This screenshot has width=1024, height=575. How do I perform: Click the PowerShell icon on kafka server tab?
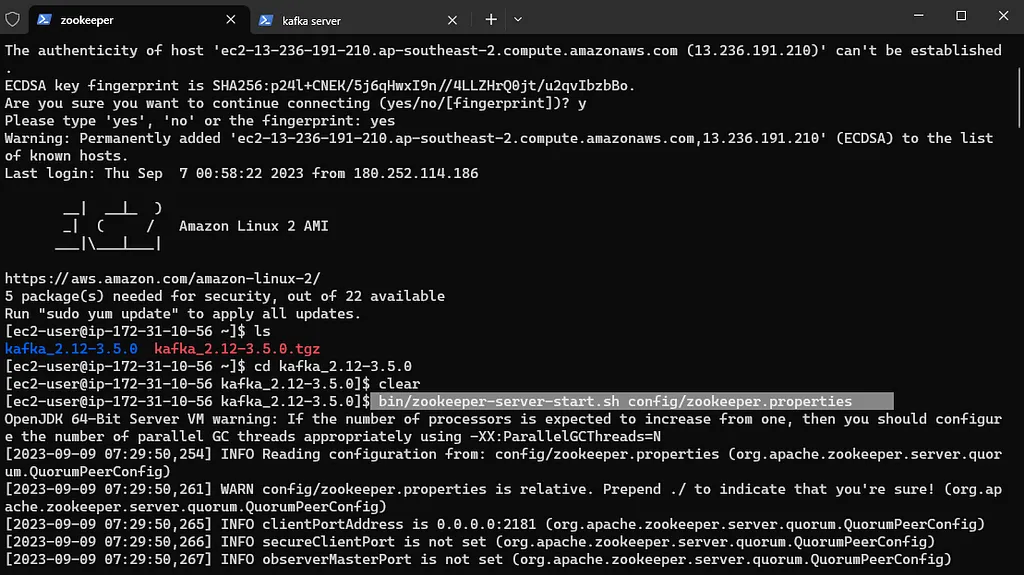(266, 20)
